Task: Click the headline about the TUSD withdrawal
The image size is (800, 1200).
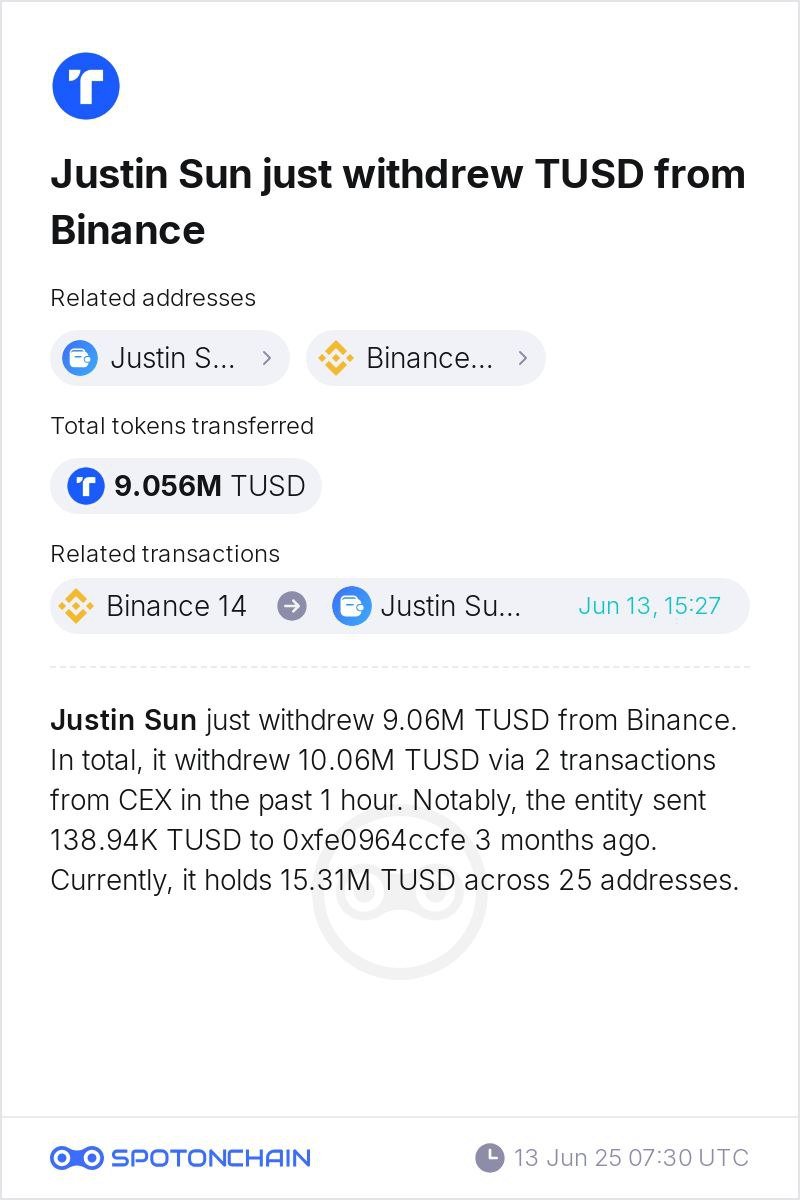Action: coord(398,202)
